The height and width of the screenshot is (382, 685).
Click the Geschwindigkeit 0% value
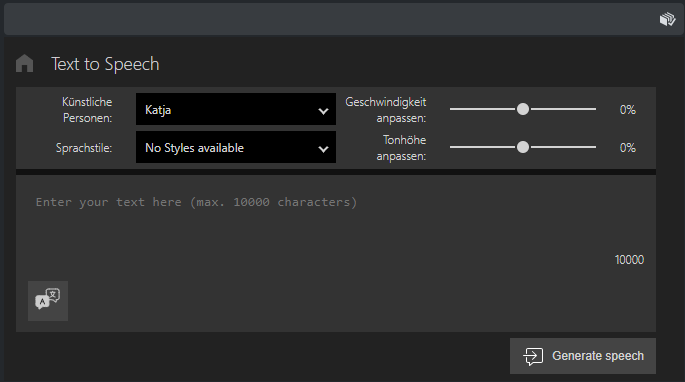click(x=627, y=110)
